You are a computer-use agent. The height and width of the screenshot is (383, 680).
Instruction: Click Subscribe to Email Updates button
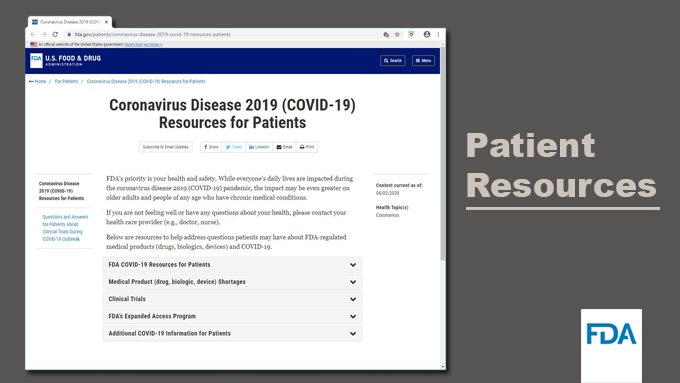[x=166, y=147]
